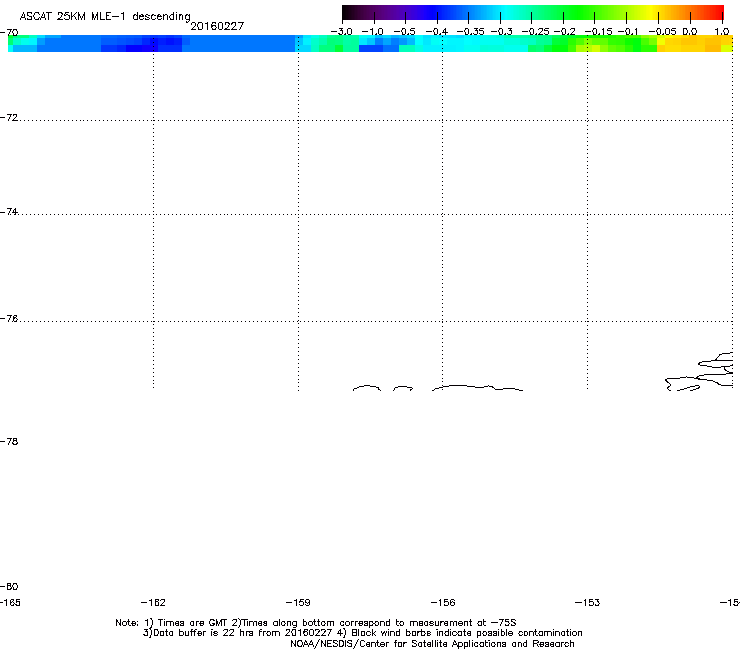740x650 pixels.
Task: Pick the black end of the color legend
Action: 349,12
